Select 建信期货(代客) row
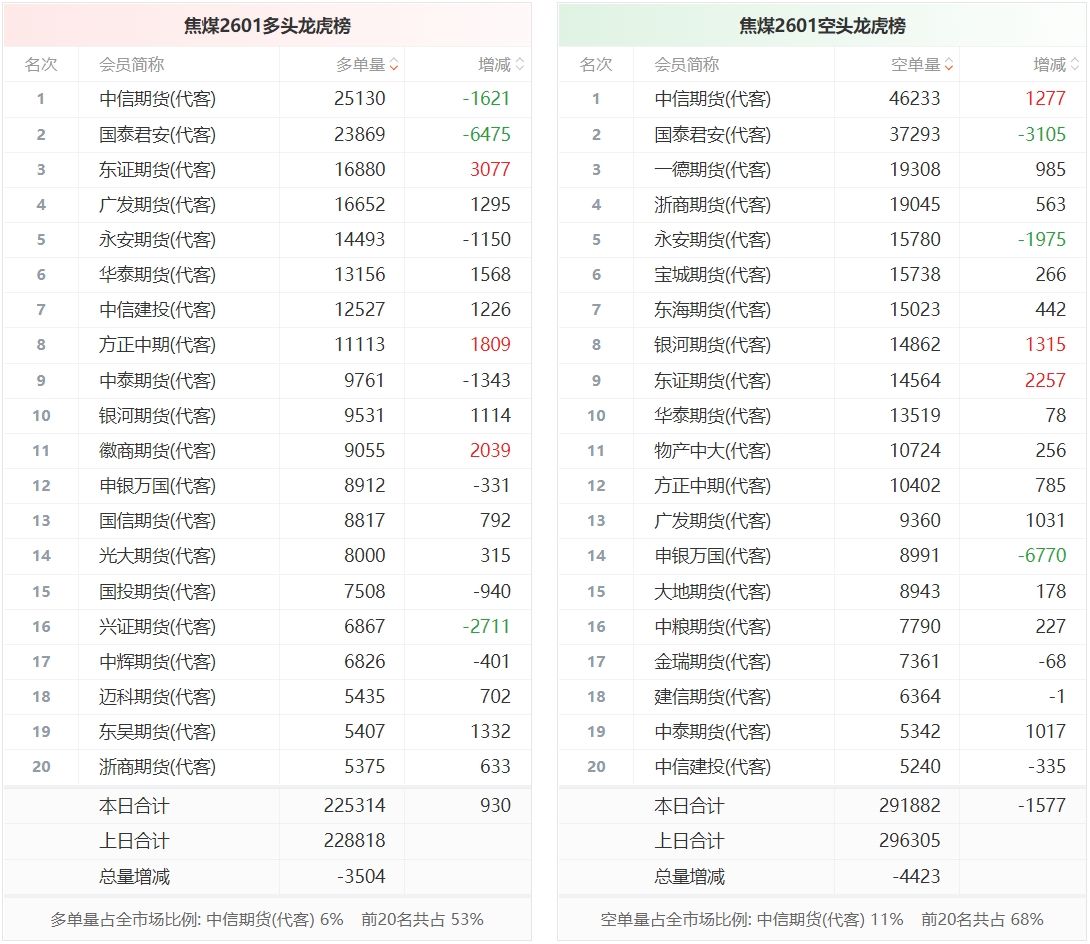Image resolution: width=1090 pixels, height=944 pixels. point(822,697)
